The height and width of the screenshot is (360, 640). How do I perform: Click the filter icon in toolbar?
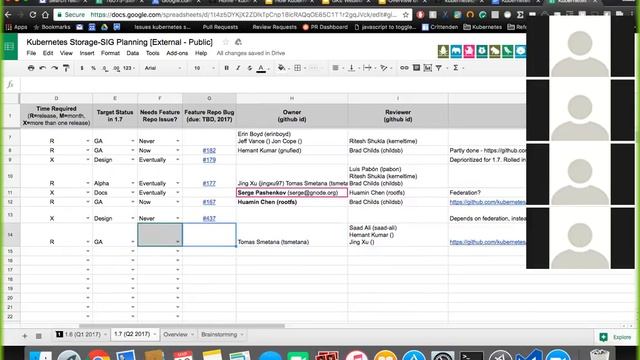(x=439, y=68)
